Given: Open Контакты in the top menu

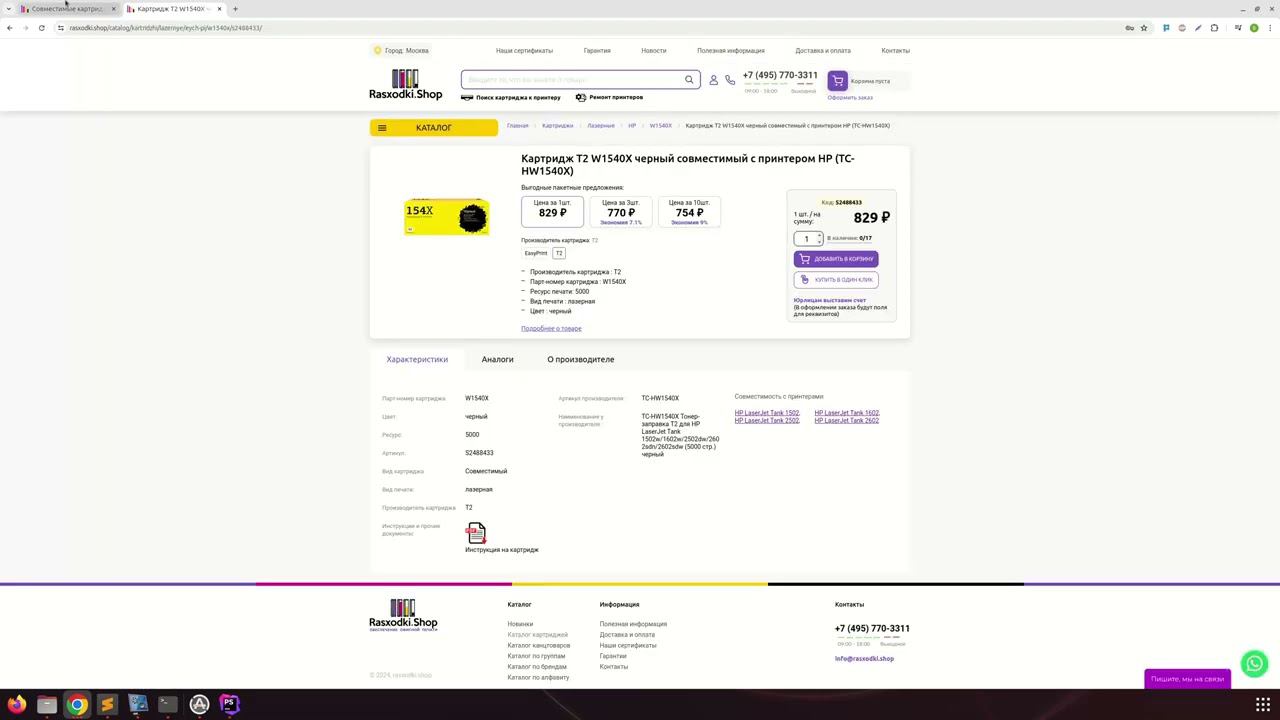Looking at the screenshot, I should click(x=895, y=50).
